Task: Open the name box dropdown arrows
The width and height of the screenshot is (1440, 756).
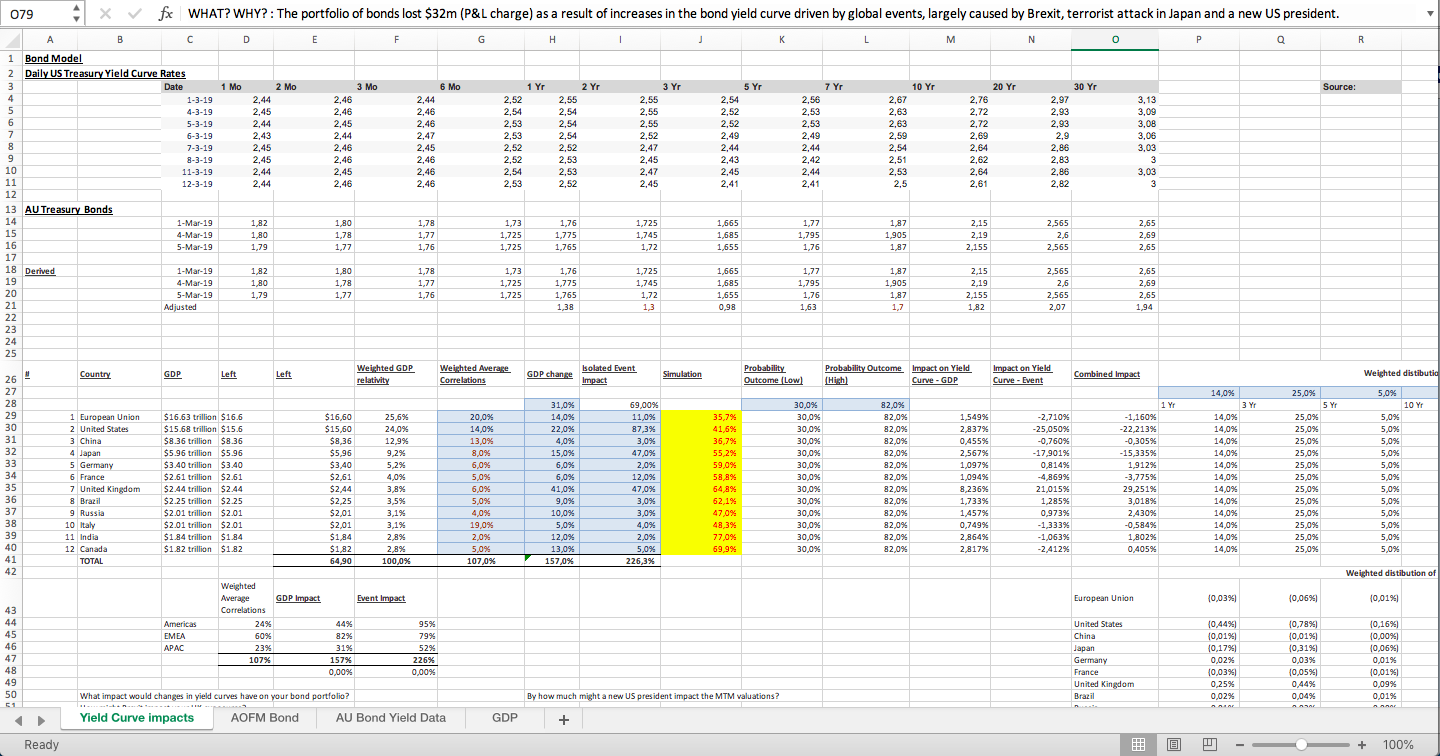Action: pos(77,14)
